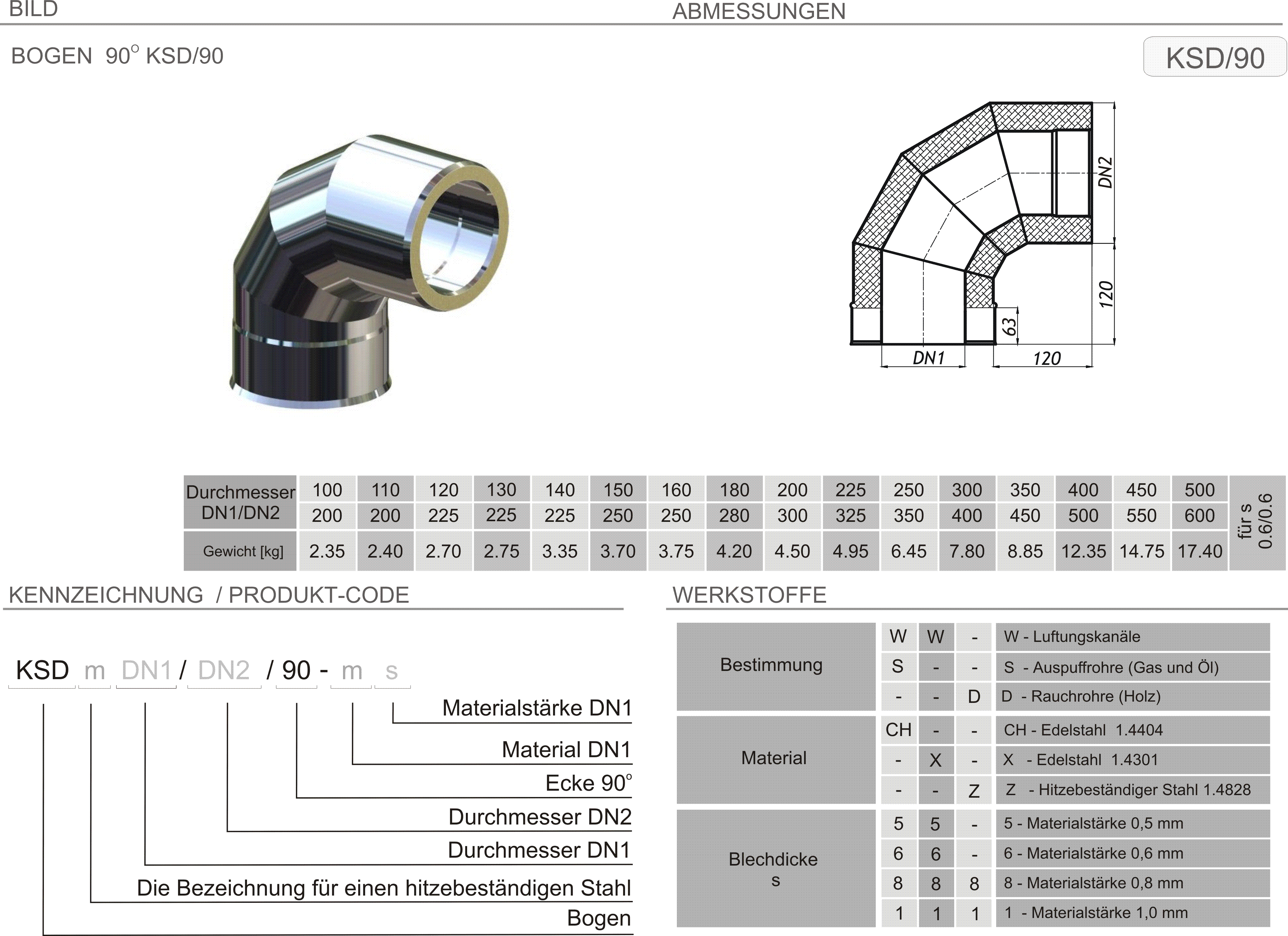This screenshot has width=1288, height=936.
Task: Click weight value 3.75
Action: [676, 551]
